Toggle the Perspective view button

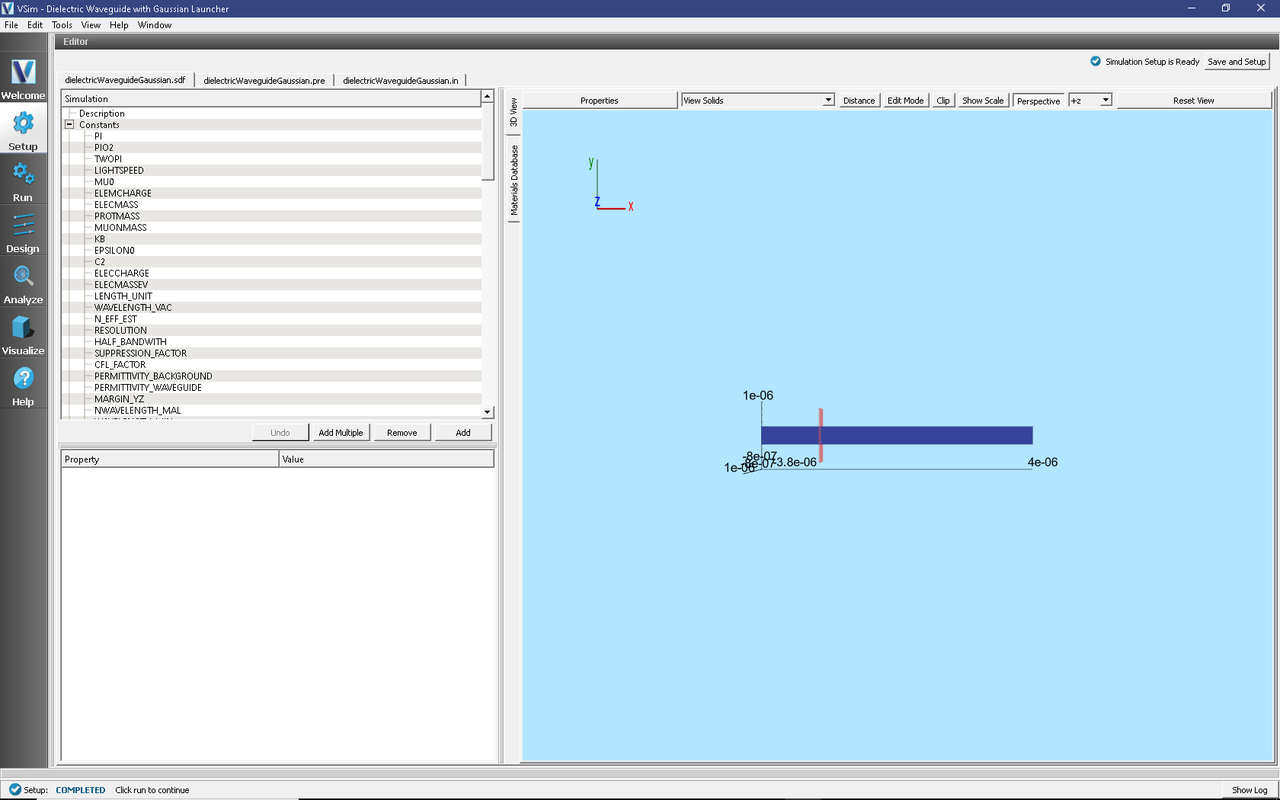1038,101
